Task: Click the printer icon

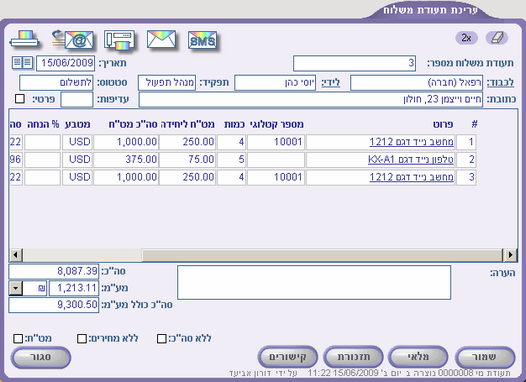Action: click(x=24, y=40)
